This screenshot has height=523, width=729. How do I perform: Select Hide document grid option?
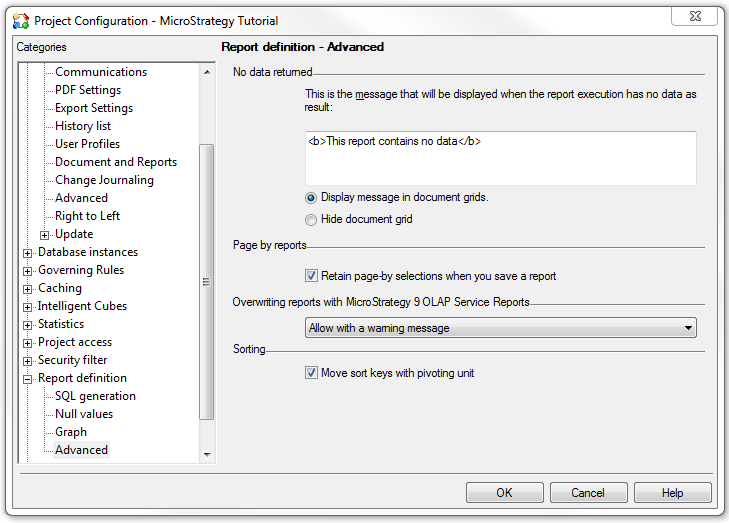point(311,219)
